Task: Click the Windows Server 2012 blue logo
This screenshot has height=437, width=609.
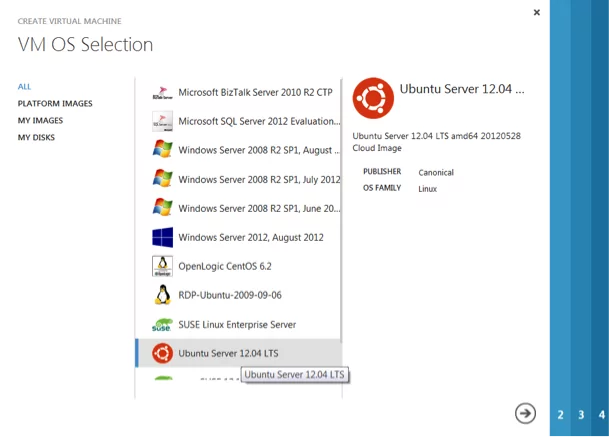Action: (x=162, y=237)
